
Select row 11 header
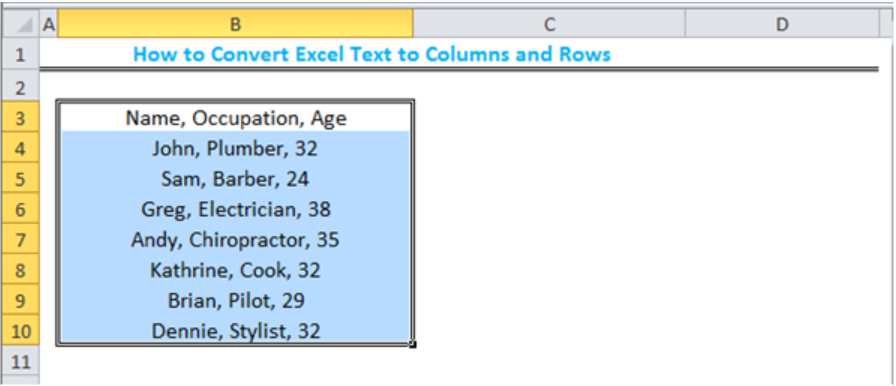coord(21,361)
